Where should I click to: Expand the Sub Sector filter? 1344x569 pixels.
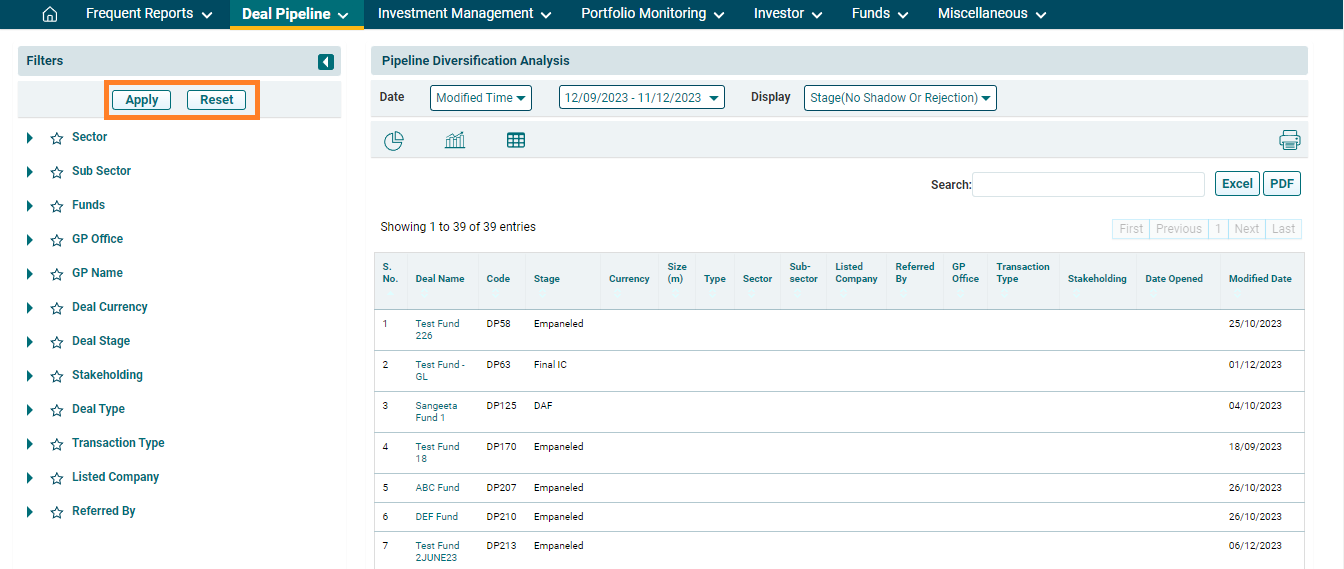point(30,172)
